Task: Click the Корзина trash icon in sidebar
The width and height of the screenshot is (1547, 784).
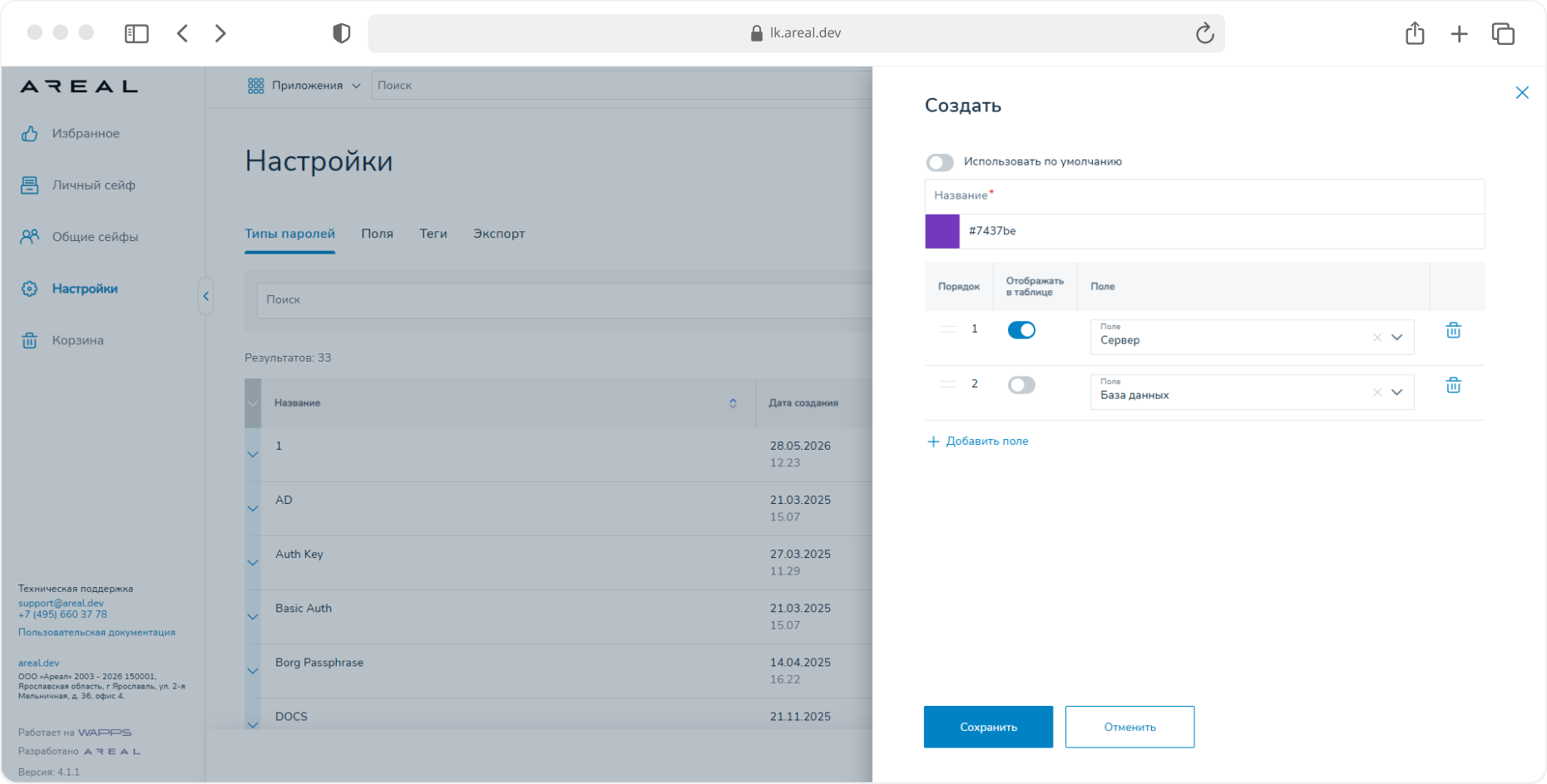Action: click(30, 340)
